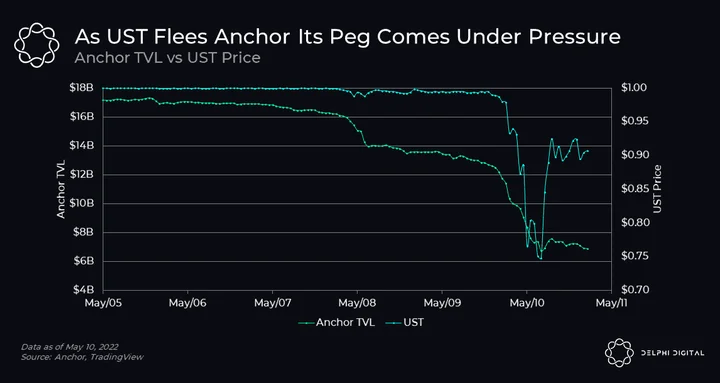Click the $18B left axis label
720x383 pixels.
pyautogui.click(x=83, y=88)
